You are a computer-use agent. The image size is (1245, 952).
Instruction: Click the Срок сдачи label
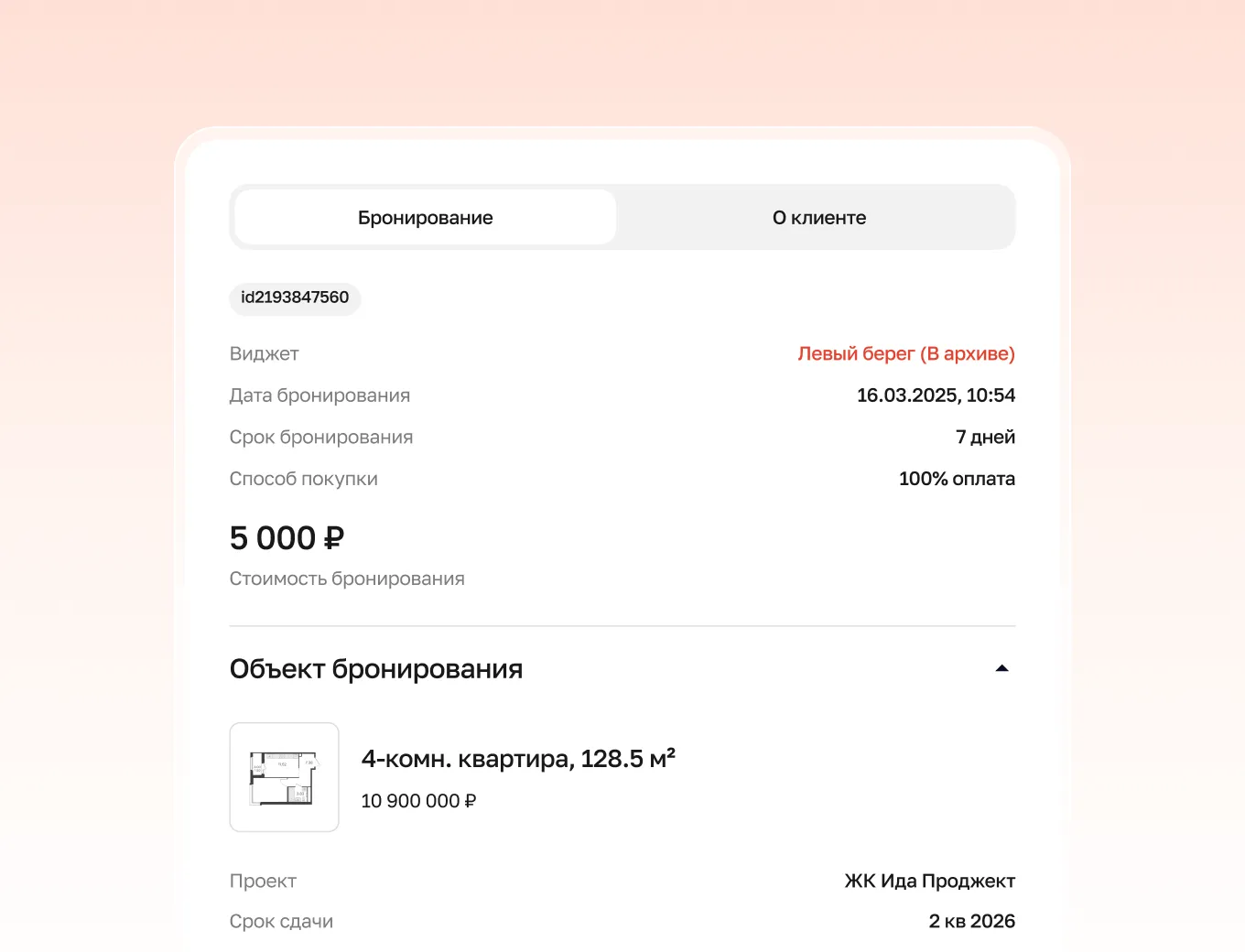click(281, 921)
